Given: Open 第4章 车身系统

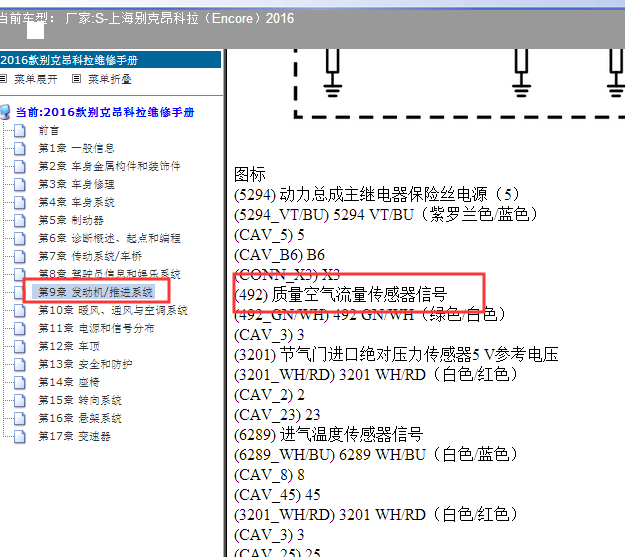Looking at the screenshot, I should [x=77, y=202].
